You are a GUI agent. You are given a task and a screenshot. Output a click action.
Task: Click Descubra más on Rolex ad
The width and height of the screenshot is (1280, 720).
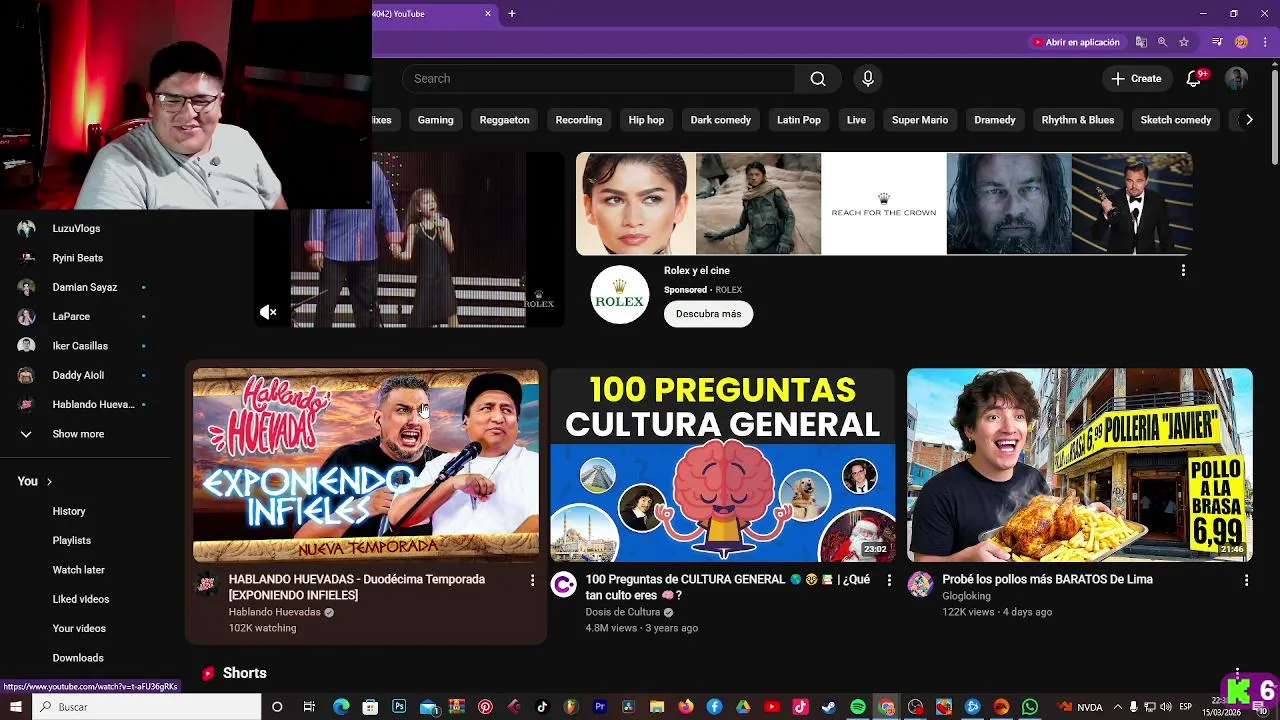click(708, 314)
